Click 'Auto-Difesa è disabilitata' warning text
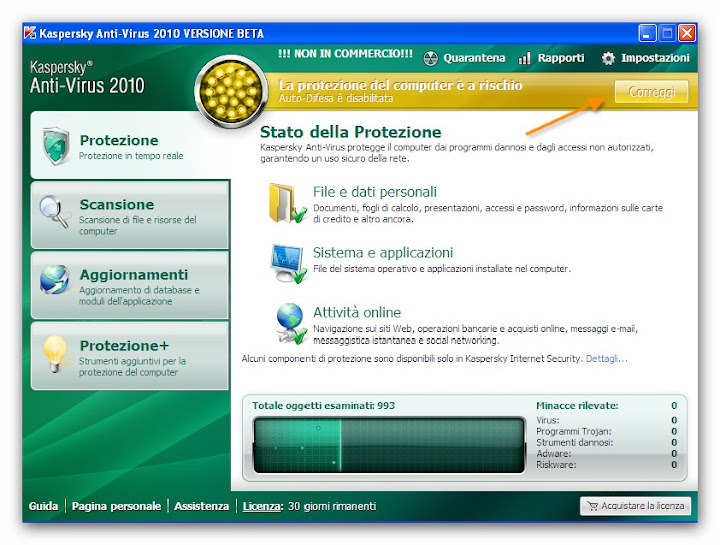The image size is (720, 545). tap(336, 98)
